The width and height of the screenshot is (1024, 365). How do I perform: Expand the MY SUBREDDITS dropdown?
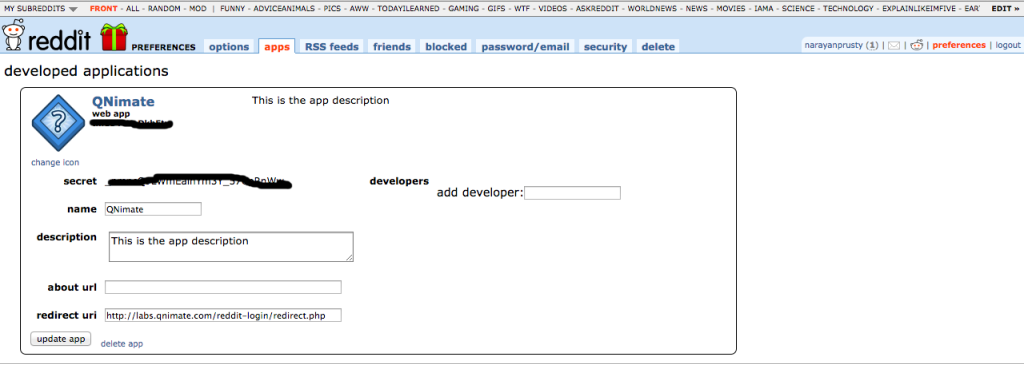coord(40,9)
